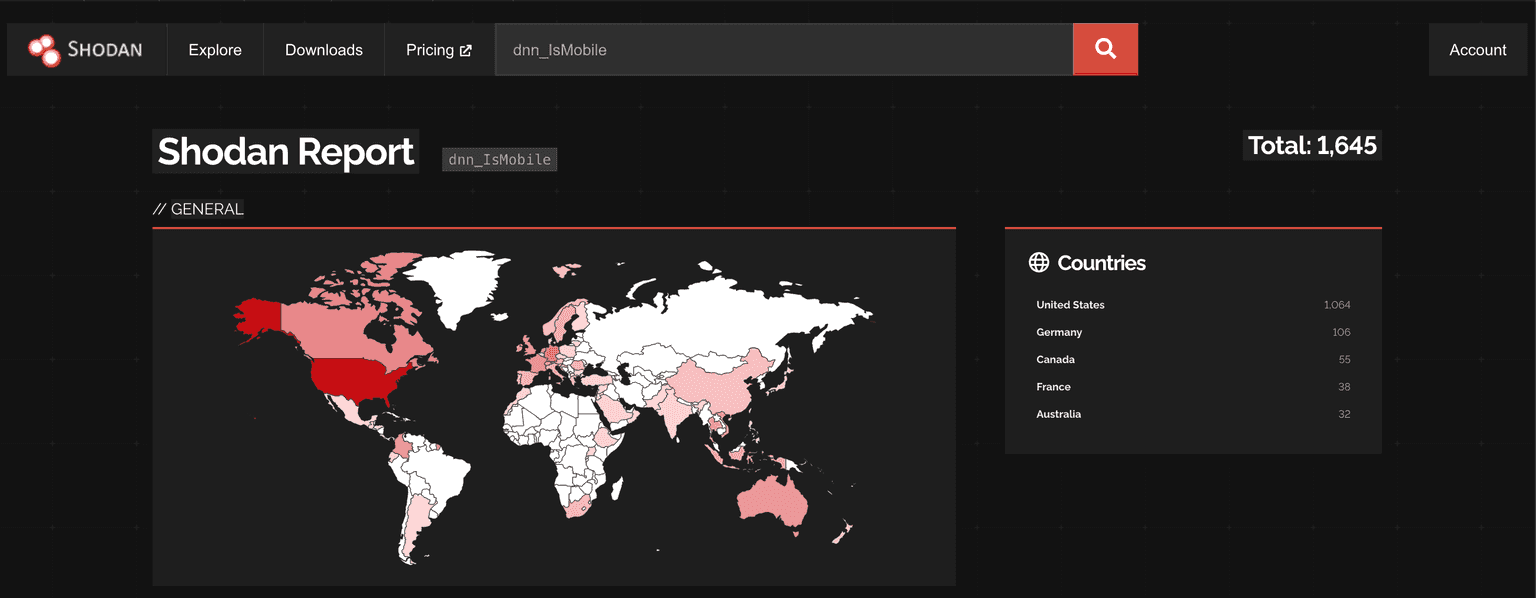Go to the Downloads page
The height and width of the screenshot is (598, 1536).
(x=323, y=50)
